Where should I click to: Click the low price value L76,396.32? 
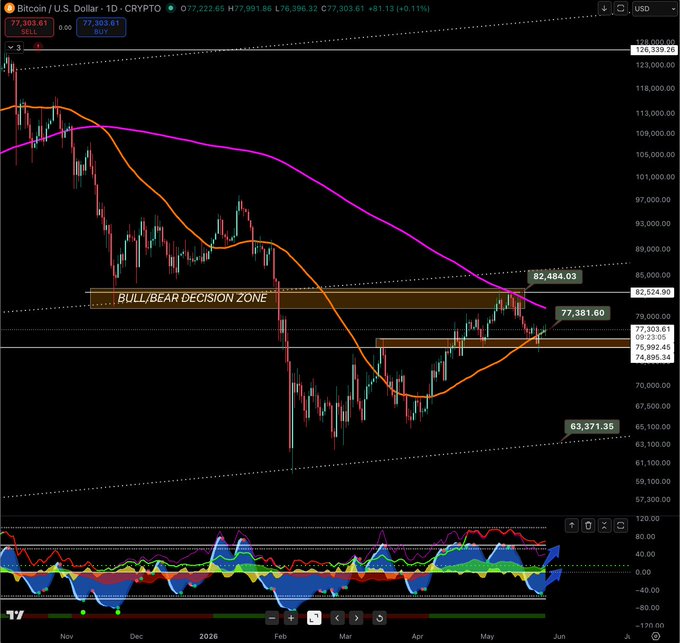(x=296, y=9)
